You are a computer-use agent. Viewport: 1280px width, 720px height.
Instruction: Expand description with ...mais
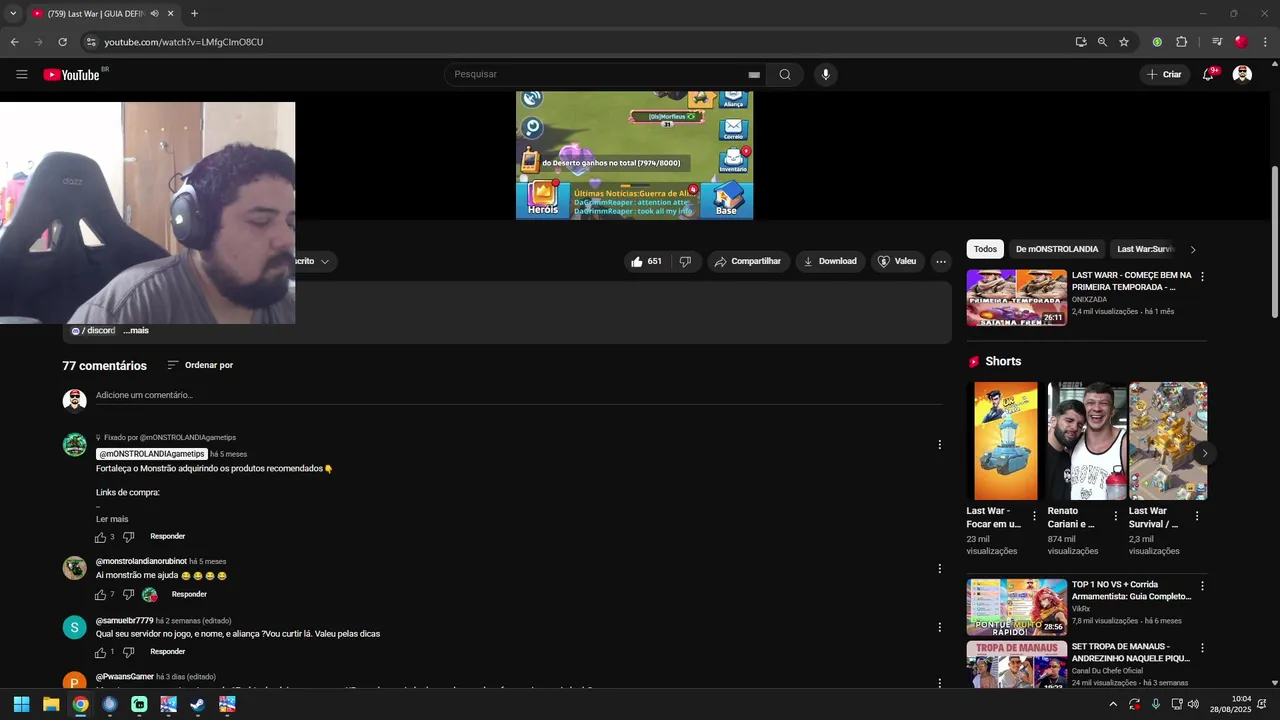point(136,330)
